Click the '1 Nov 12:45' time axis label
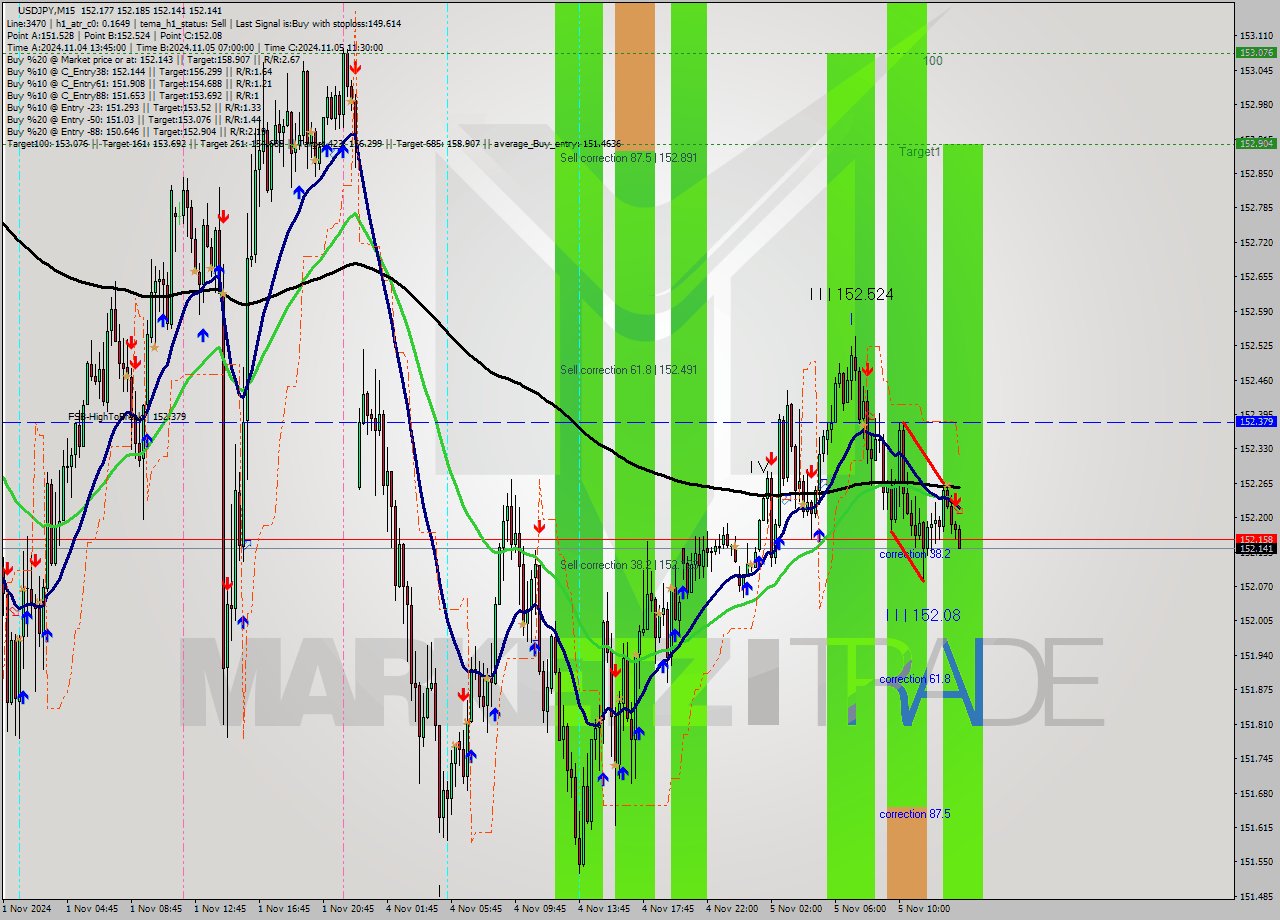This screenshot has width=1280, height=920. point(220,909)
